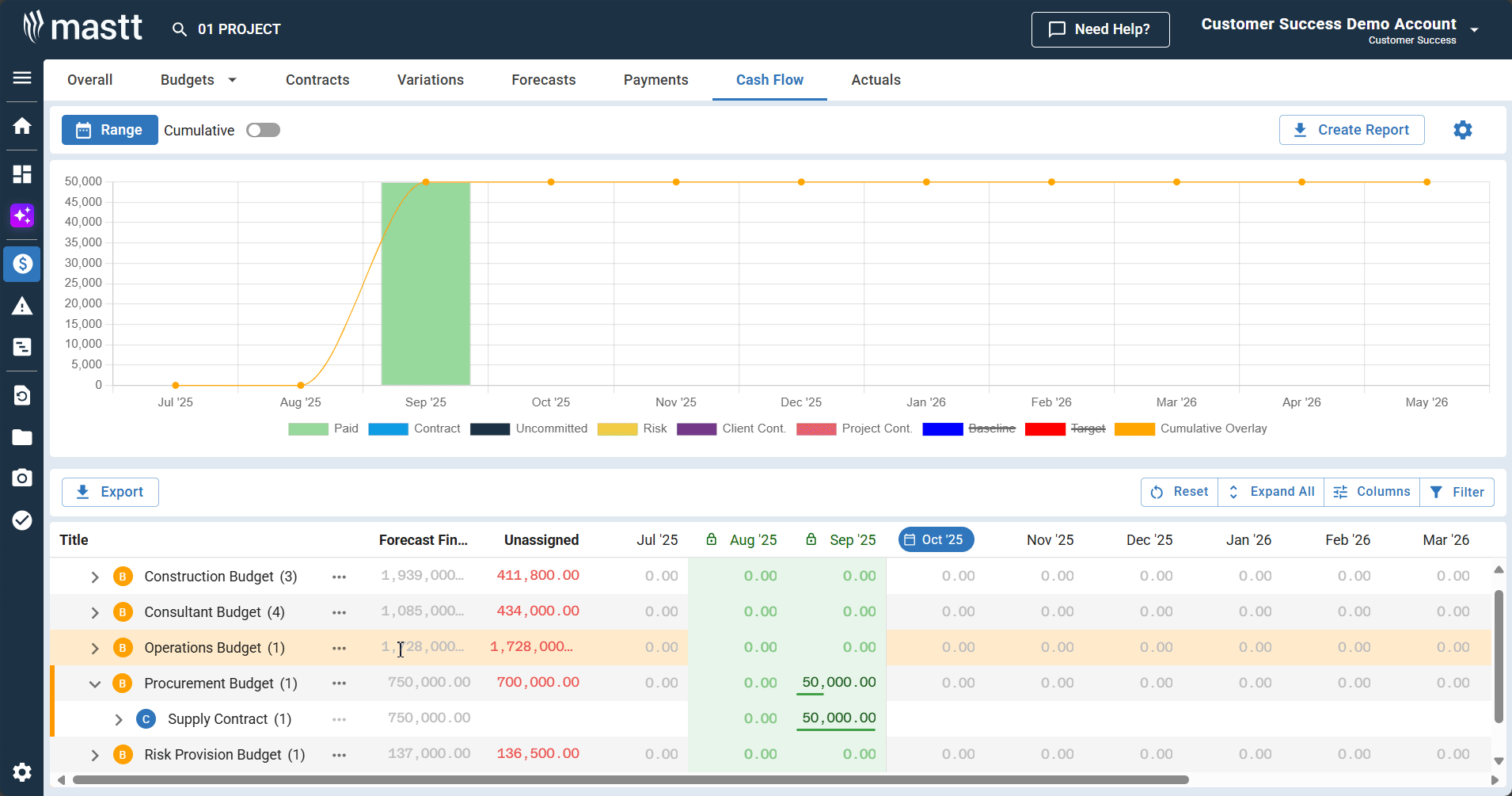Click the Sep '25 value in Supply Contract row
1512x796 pixels.
tap(838, 718)
